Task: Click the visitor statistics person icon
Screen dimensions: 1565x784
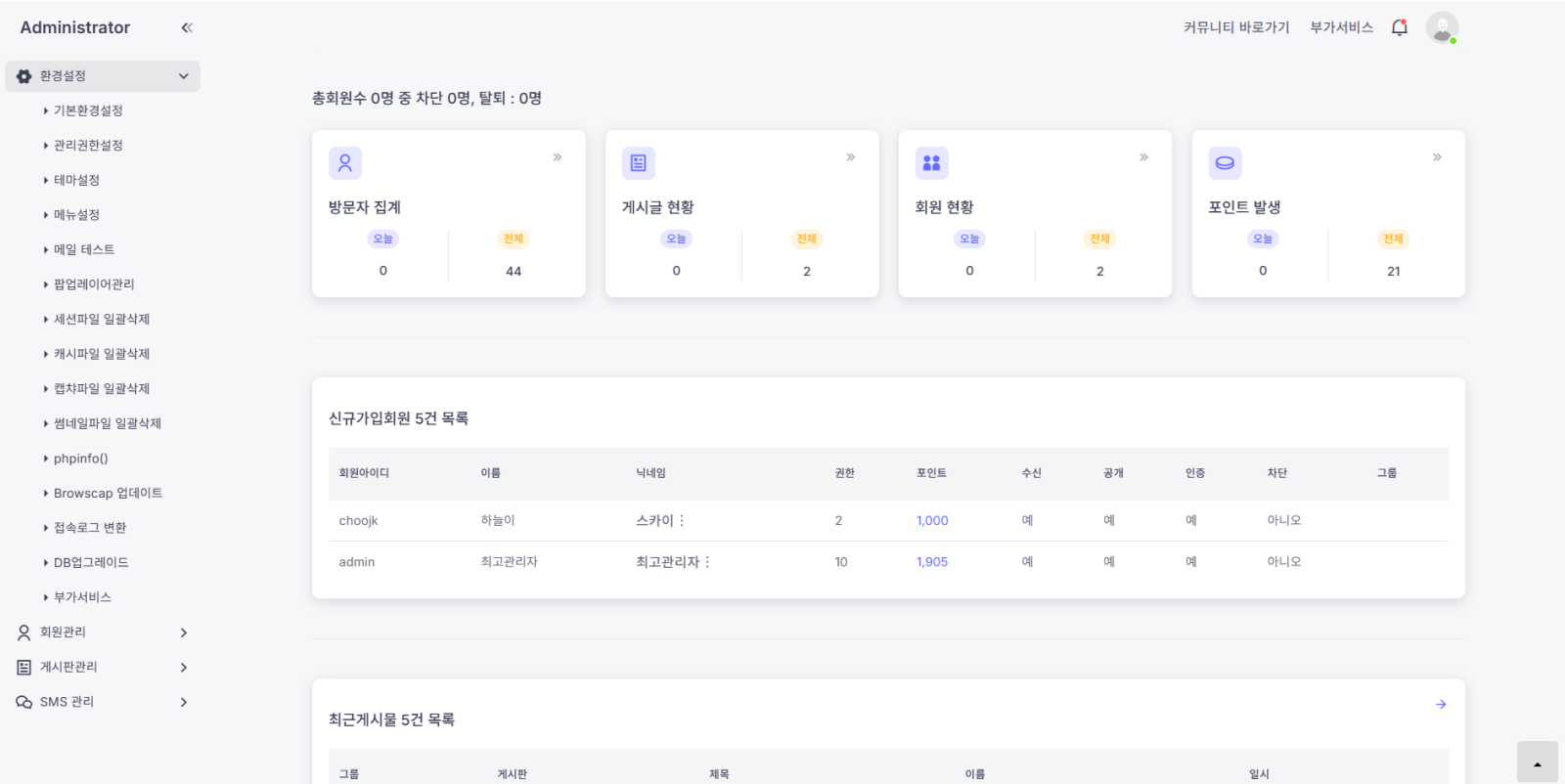Action: coord(345,163)
